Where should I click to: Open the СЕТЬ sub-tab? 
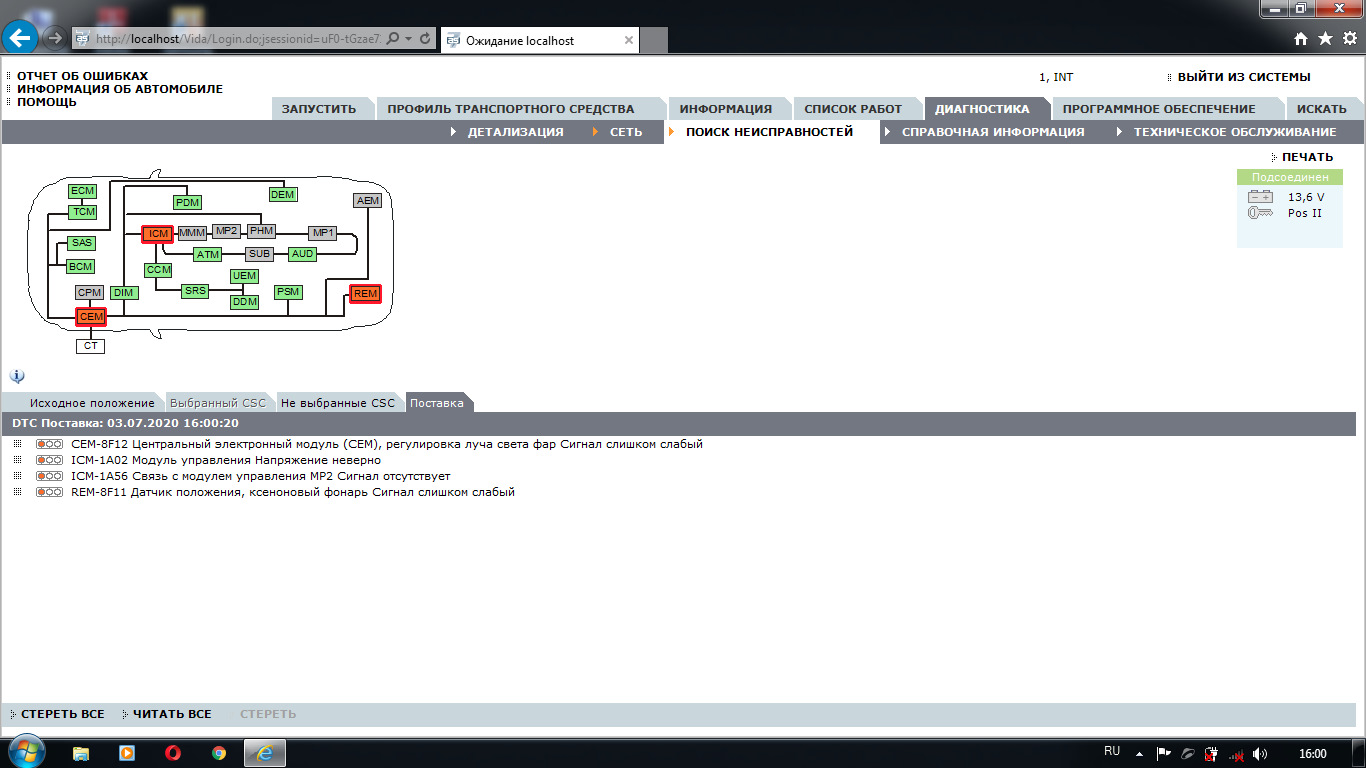pos(626,132)
